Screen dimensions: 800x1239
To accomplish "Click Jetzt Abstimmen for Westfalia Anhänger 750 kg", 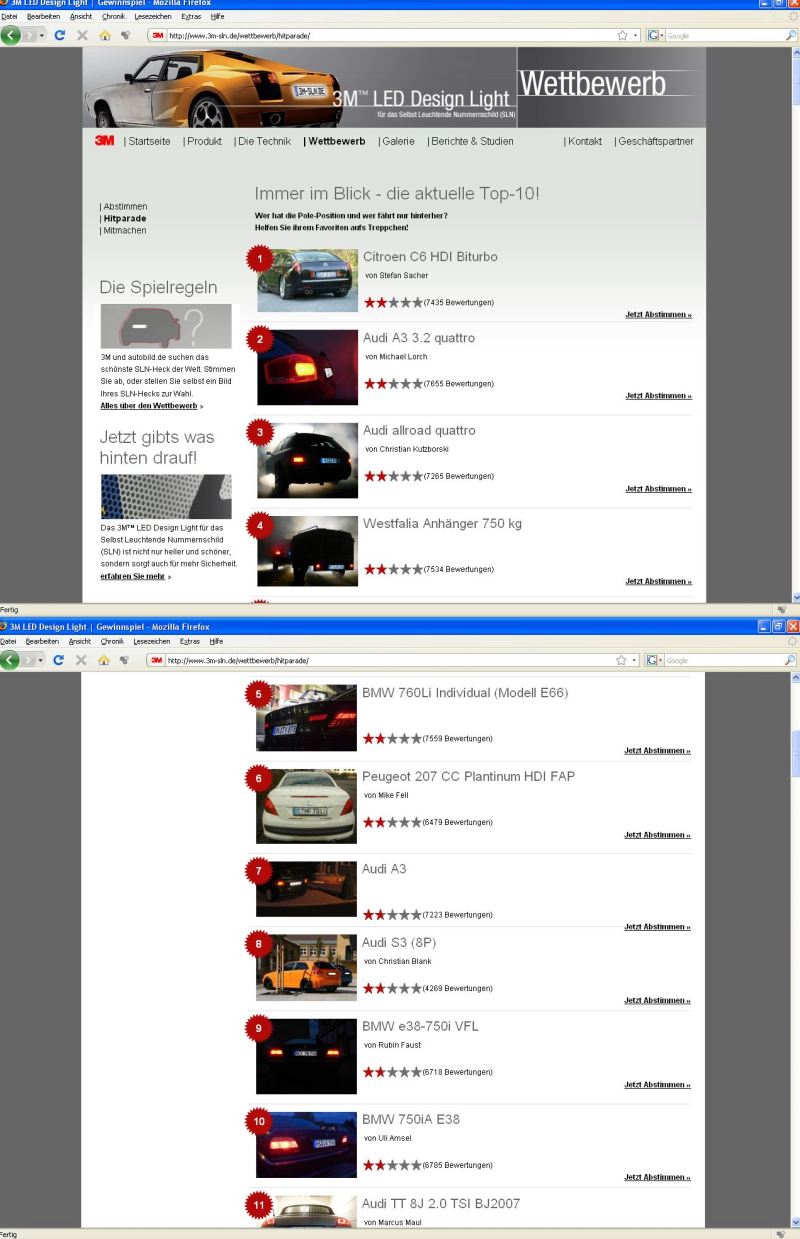I will pyautogui.click(x=658, y=580).
